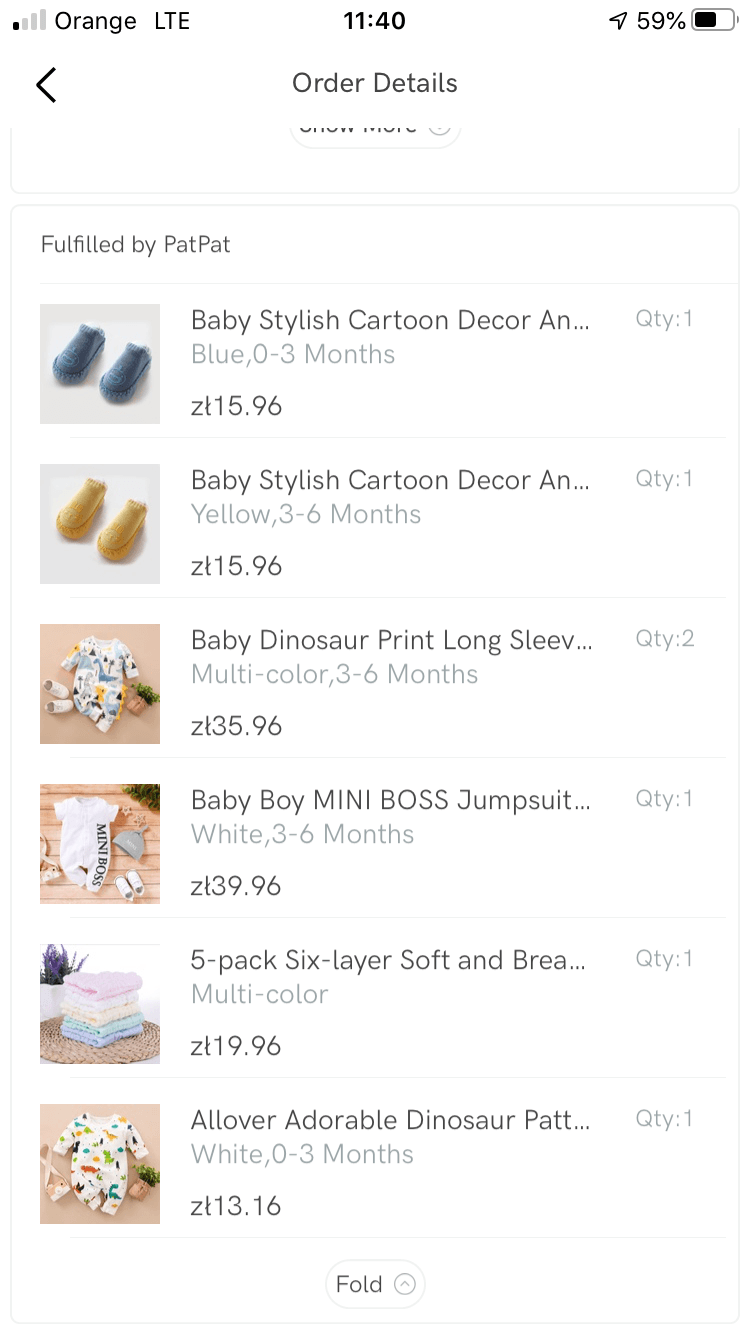750x1334 pixels.
Task: Open the Blue 0-3 Months cartoon socks title
Action: pos(390,320)
